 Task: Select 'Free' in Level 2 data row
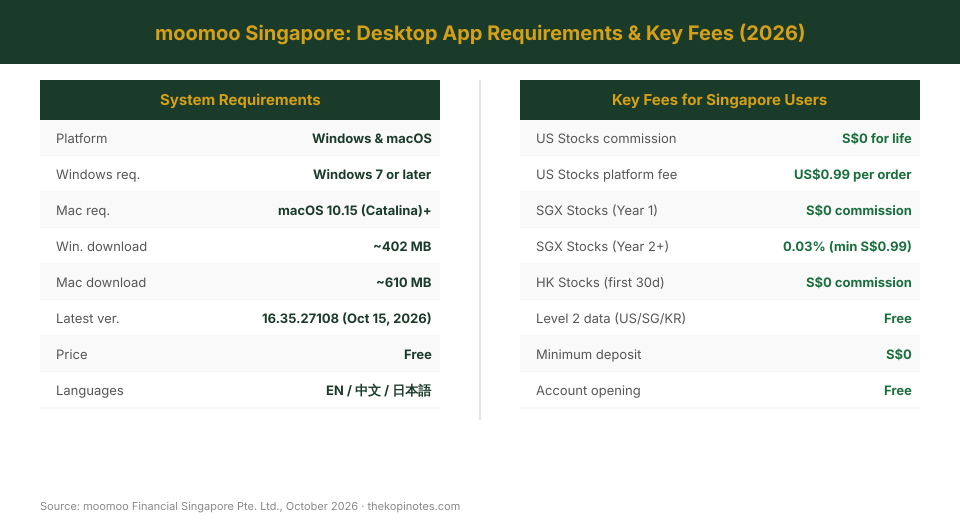coord(898,318)
